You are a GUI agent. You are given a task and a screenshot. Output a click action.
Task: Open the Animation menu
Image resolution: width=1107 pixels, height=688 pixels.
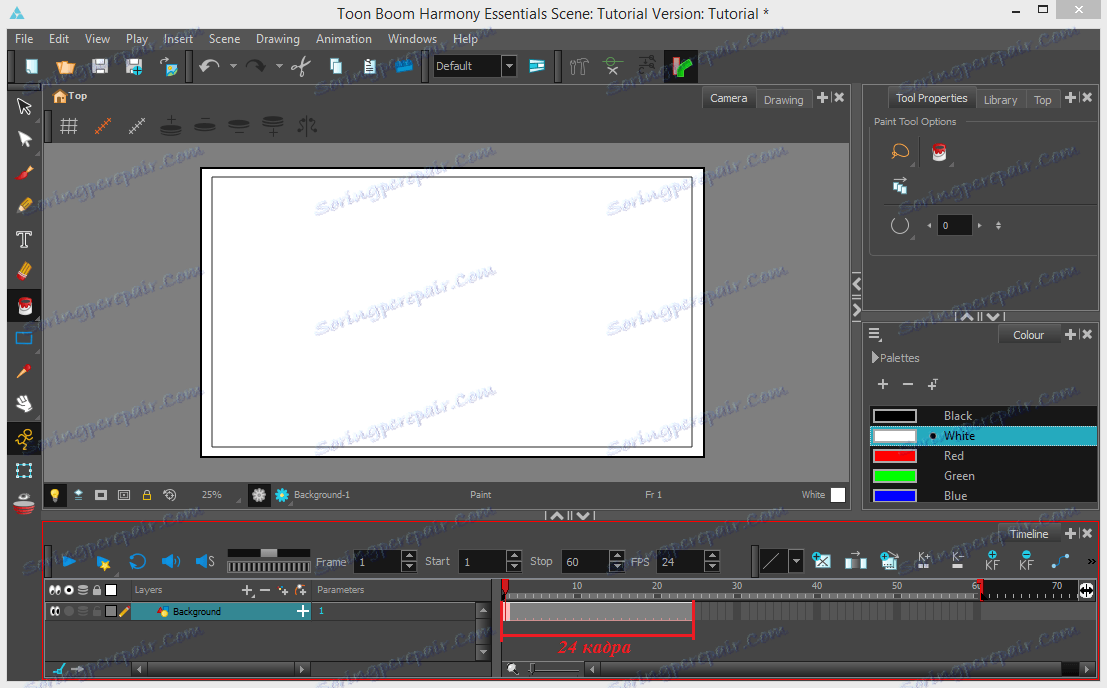[x=343, y=39]
